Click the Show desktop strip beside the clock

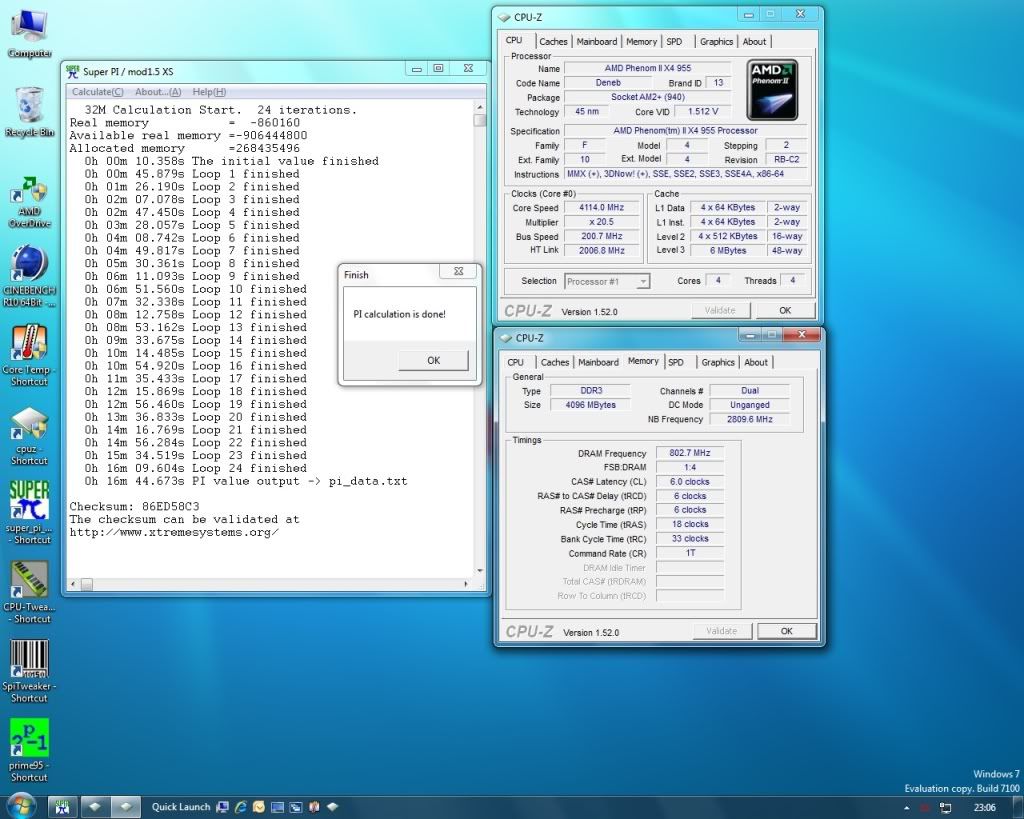click(1019, 808)
